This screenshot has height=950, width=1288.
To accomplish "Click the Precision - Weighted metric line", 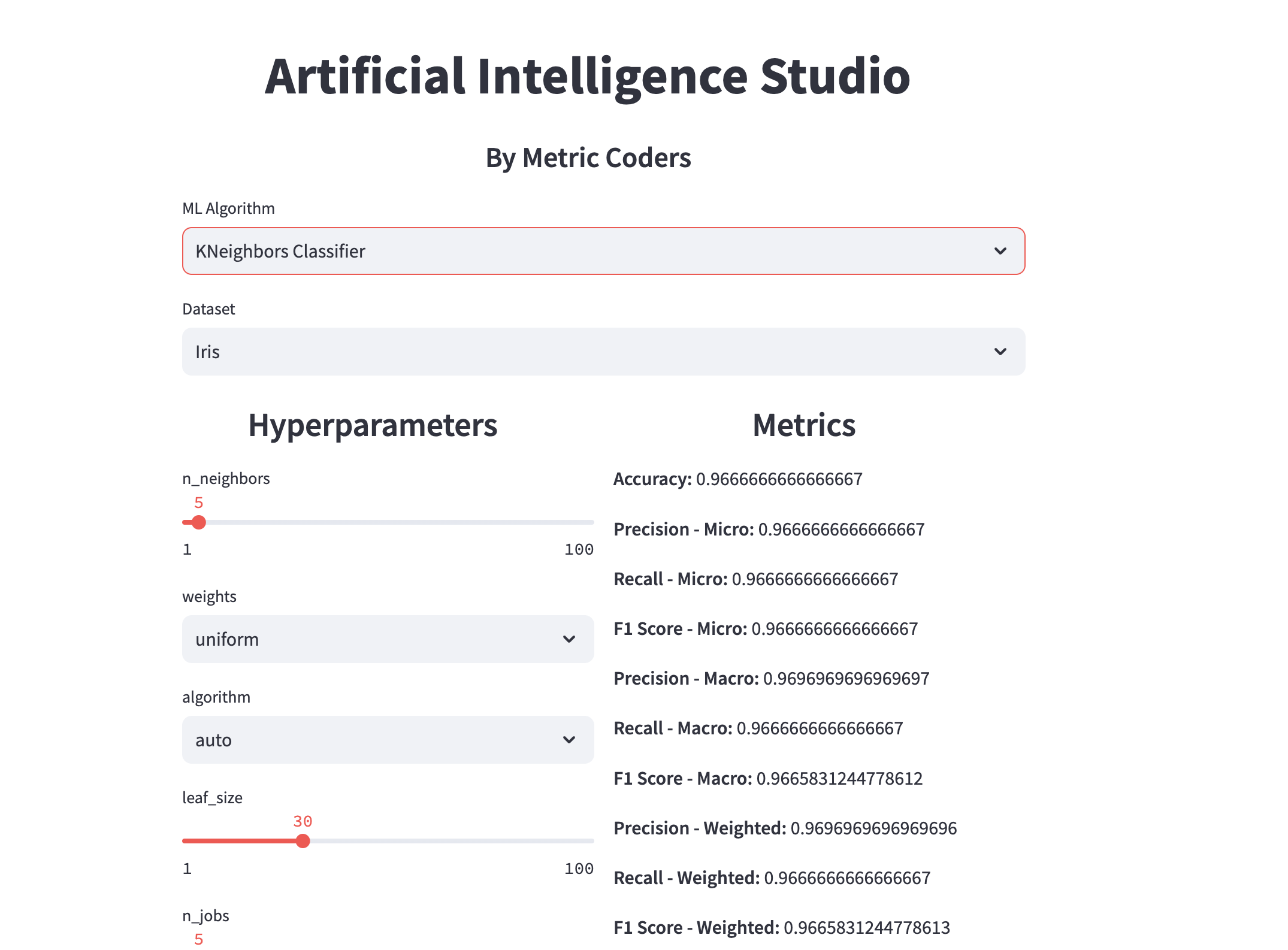I will click(x=785, y=828).
